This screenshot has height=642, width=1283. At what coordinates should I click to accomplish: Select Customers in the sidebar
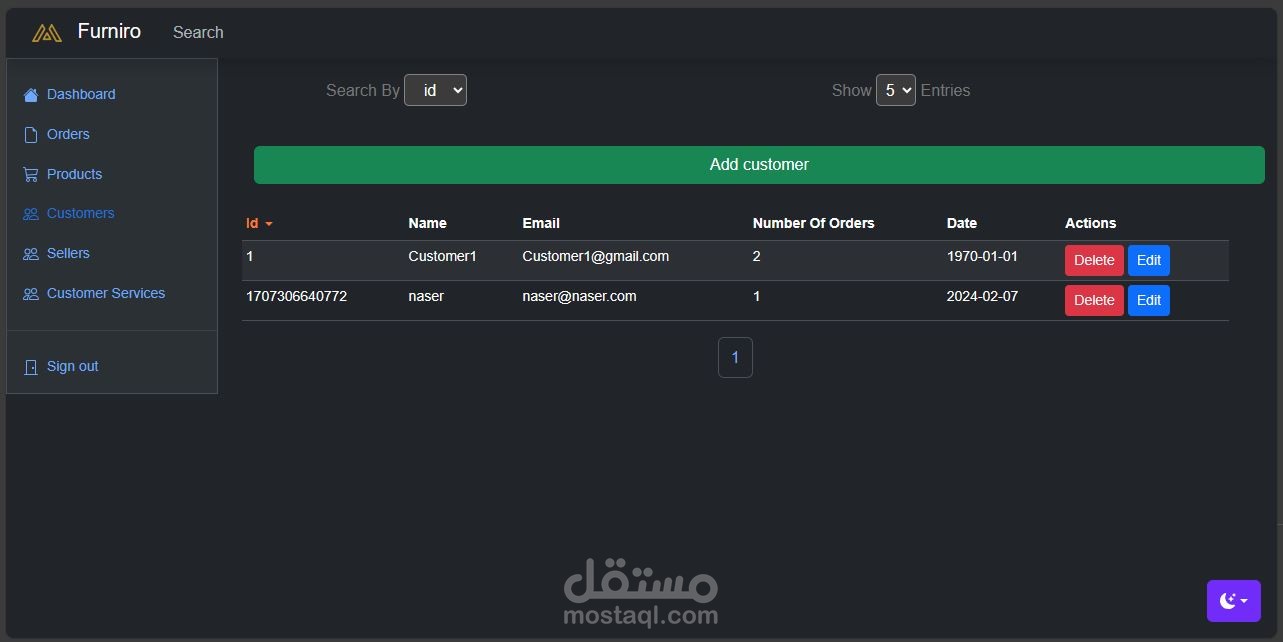(80, 213)
